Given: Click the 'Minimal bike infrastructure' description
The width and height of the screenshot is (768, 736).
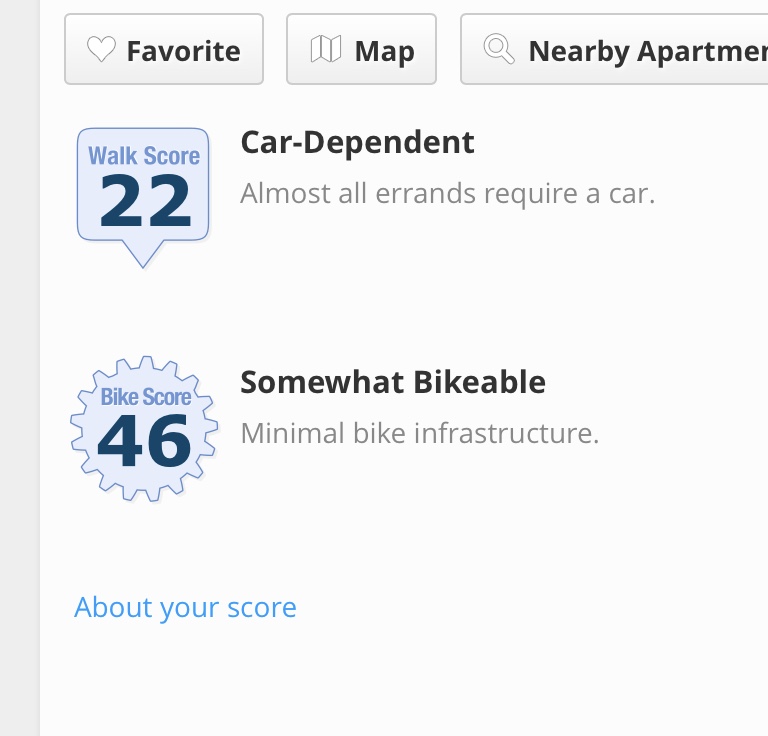Looking at the screenshot, I should (420, 433).
